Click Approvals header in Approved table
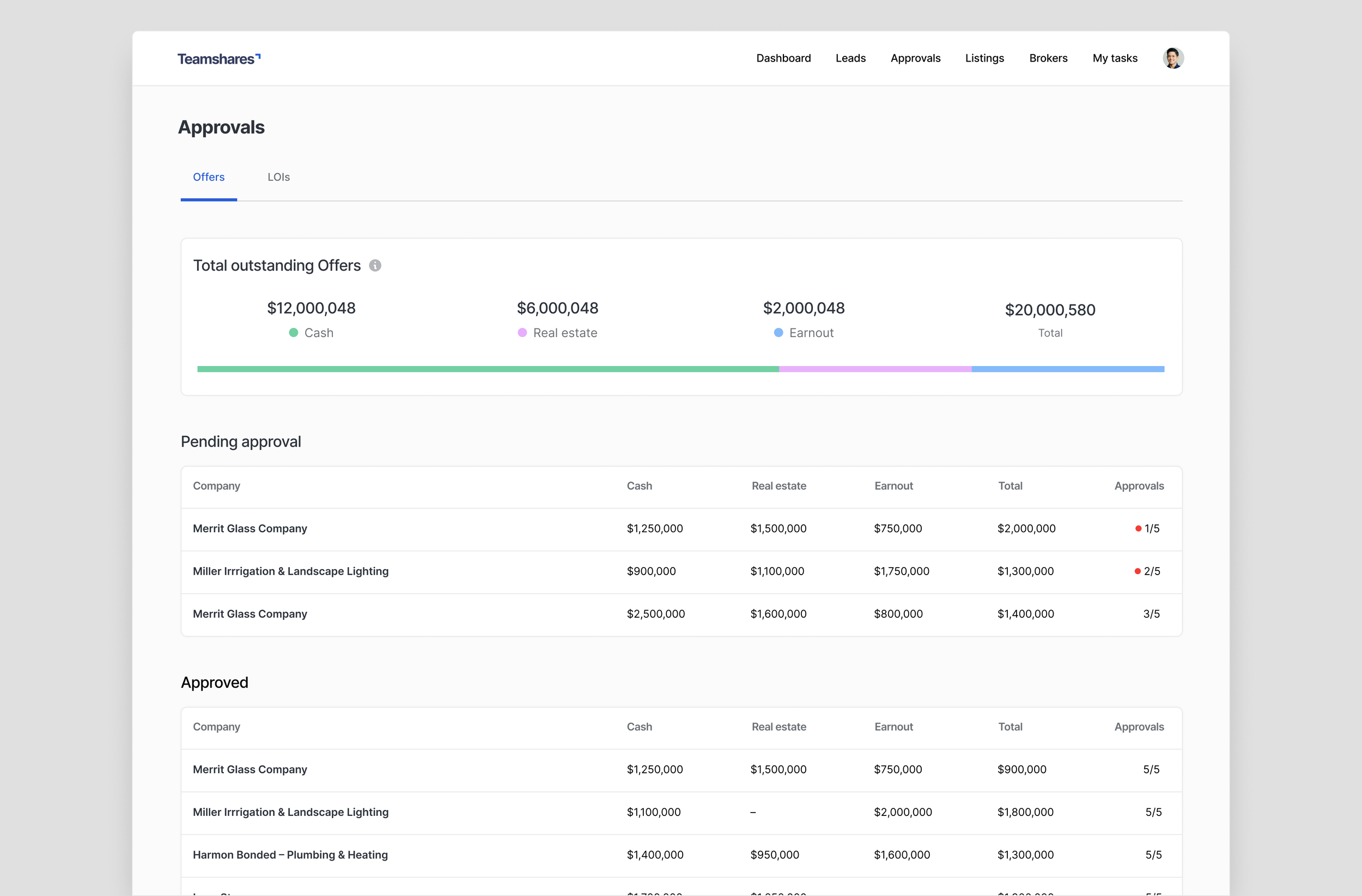Image resolution: width=1362 pixels, height=896 pixels. coord(1138,727)
